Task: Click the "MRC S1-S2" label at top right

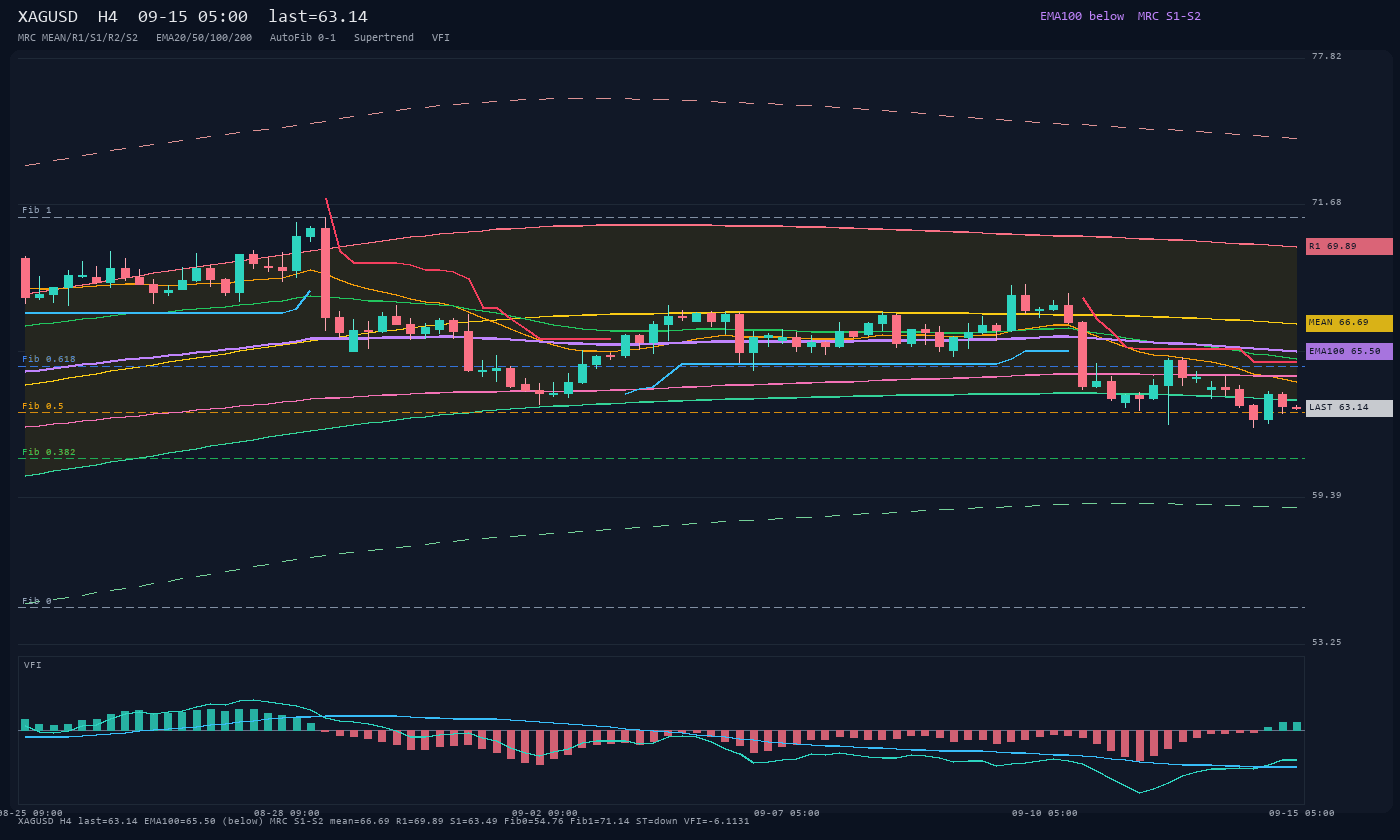Action: [x=1169, y=16]
